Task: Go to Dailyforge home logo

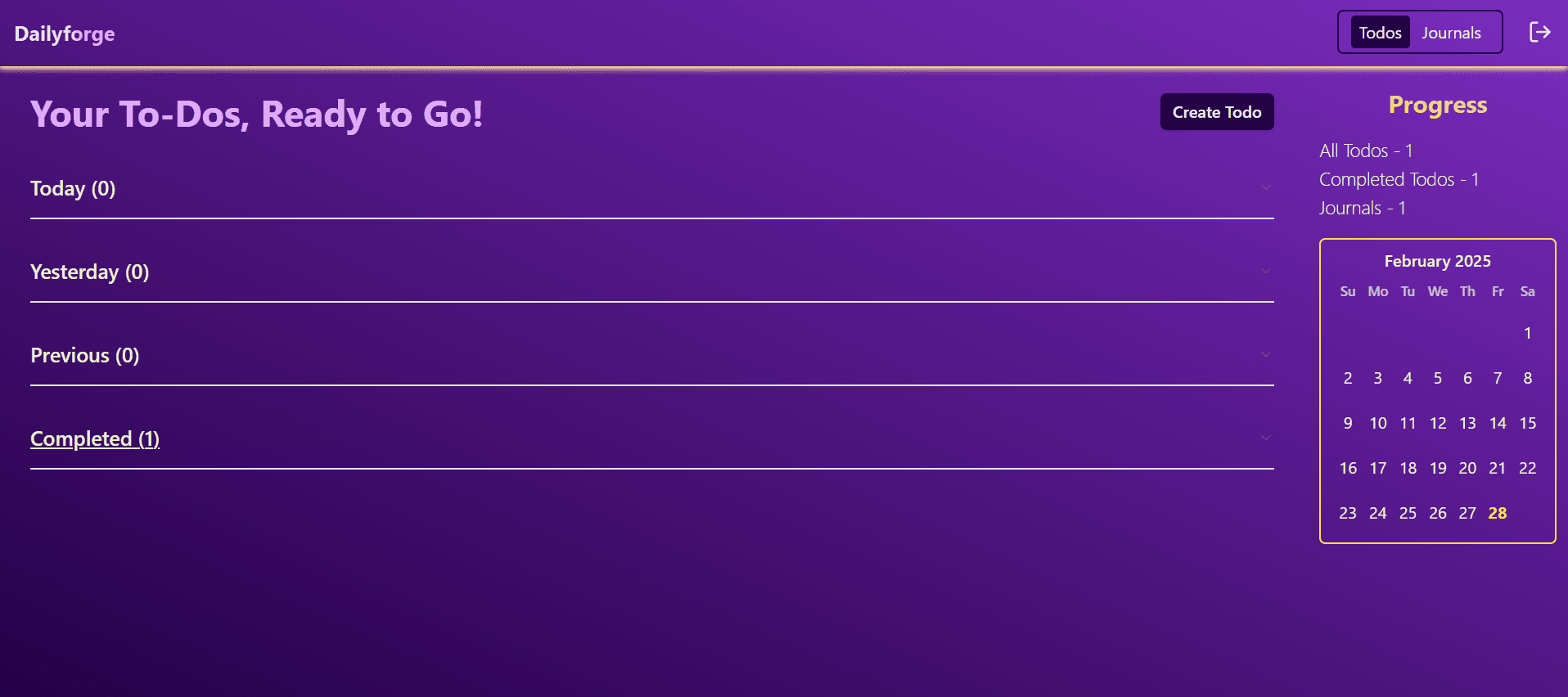Action: tap(65, 34)
